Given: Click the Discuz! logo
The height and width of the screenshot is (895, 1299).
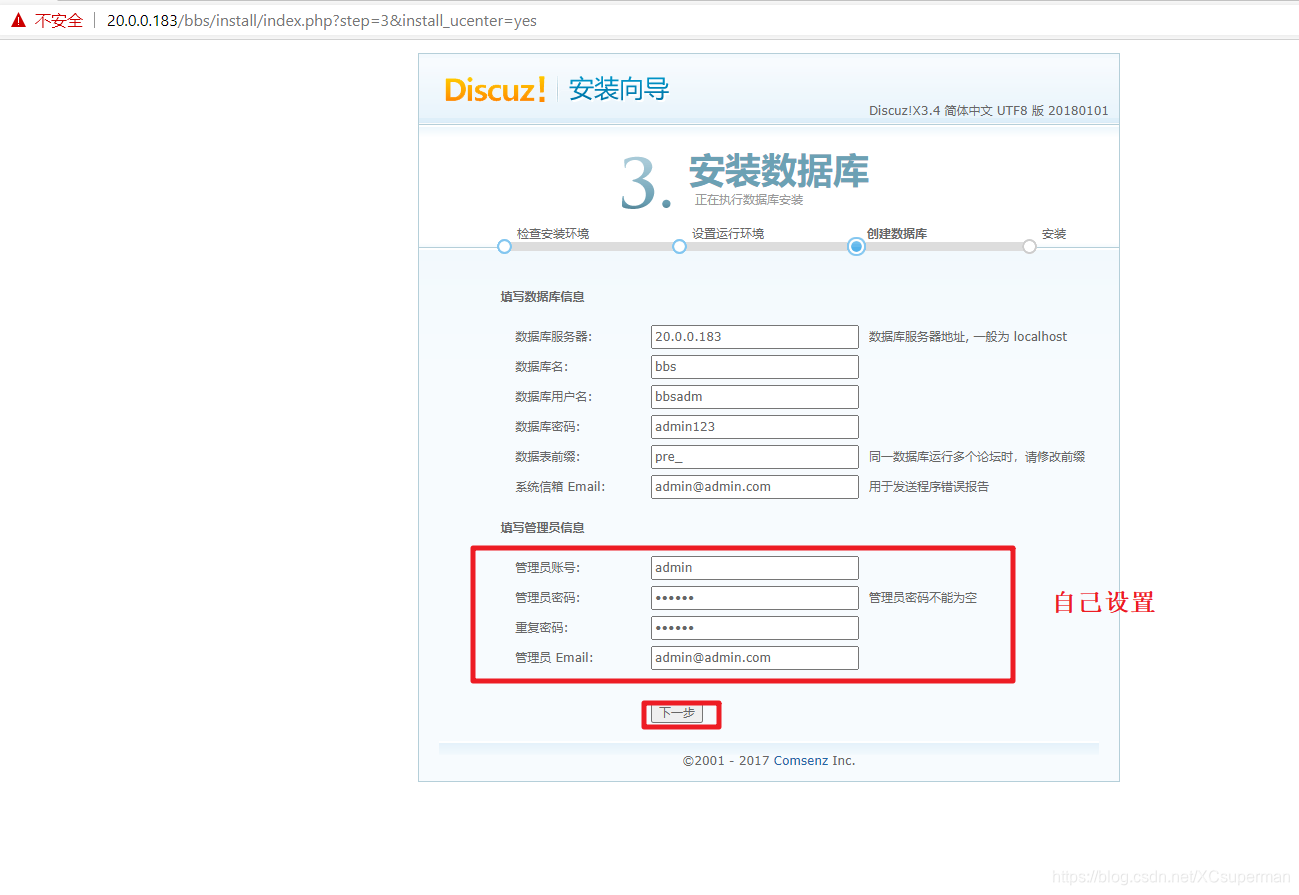Looking at the screenshot, I should coord(495,89).
